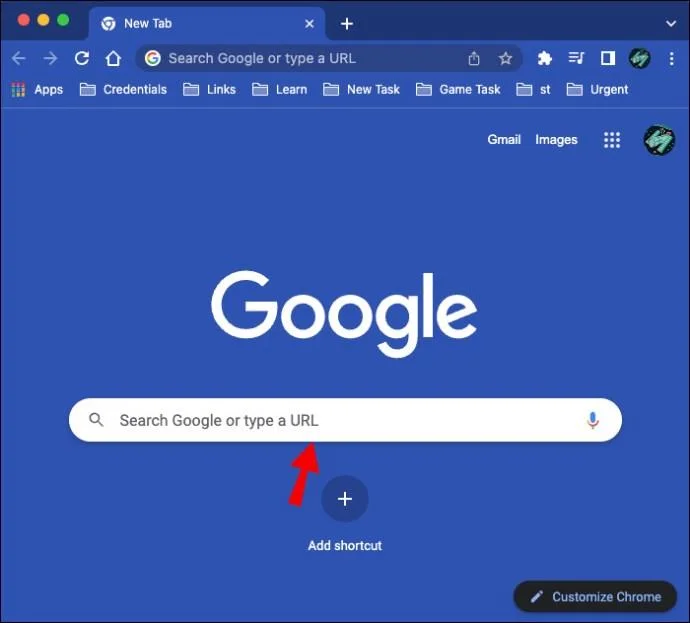Viewport: 690px width, 623px height.
Task: Start voice search with microphone
Action: (x=593, y=420)
